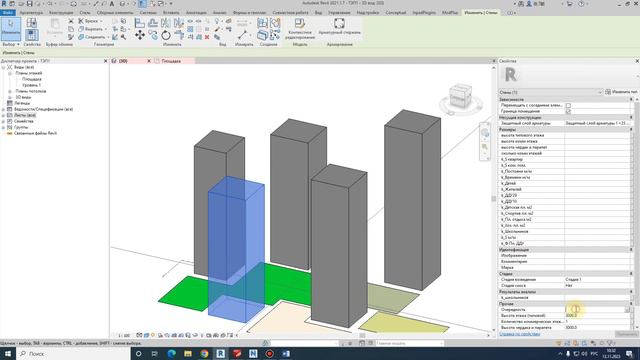Open Armature rod (Арматурный стержень) tool

pos(339,26)
